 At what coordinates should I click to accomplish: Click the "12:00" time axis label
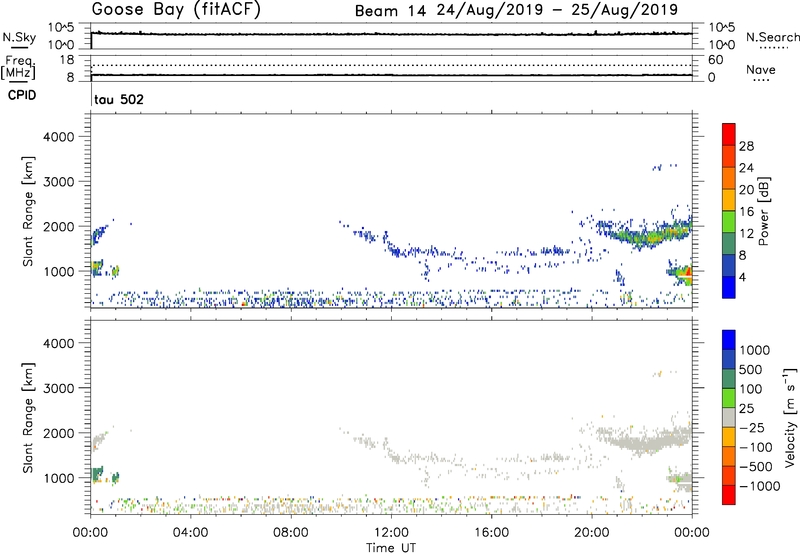(x=391, y=533)
